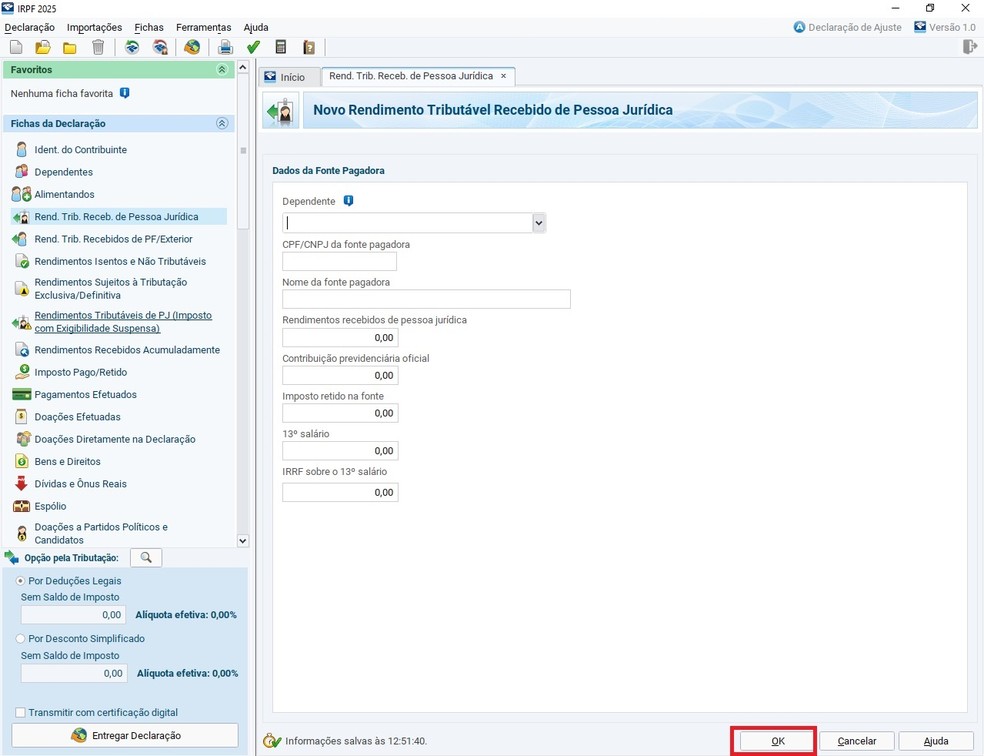Click the info icon beside Dependente
The height and width of the screenshot is (756, 984).
(x=348, y=201)
